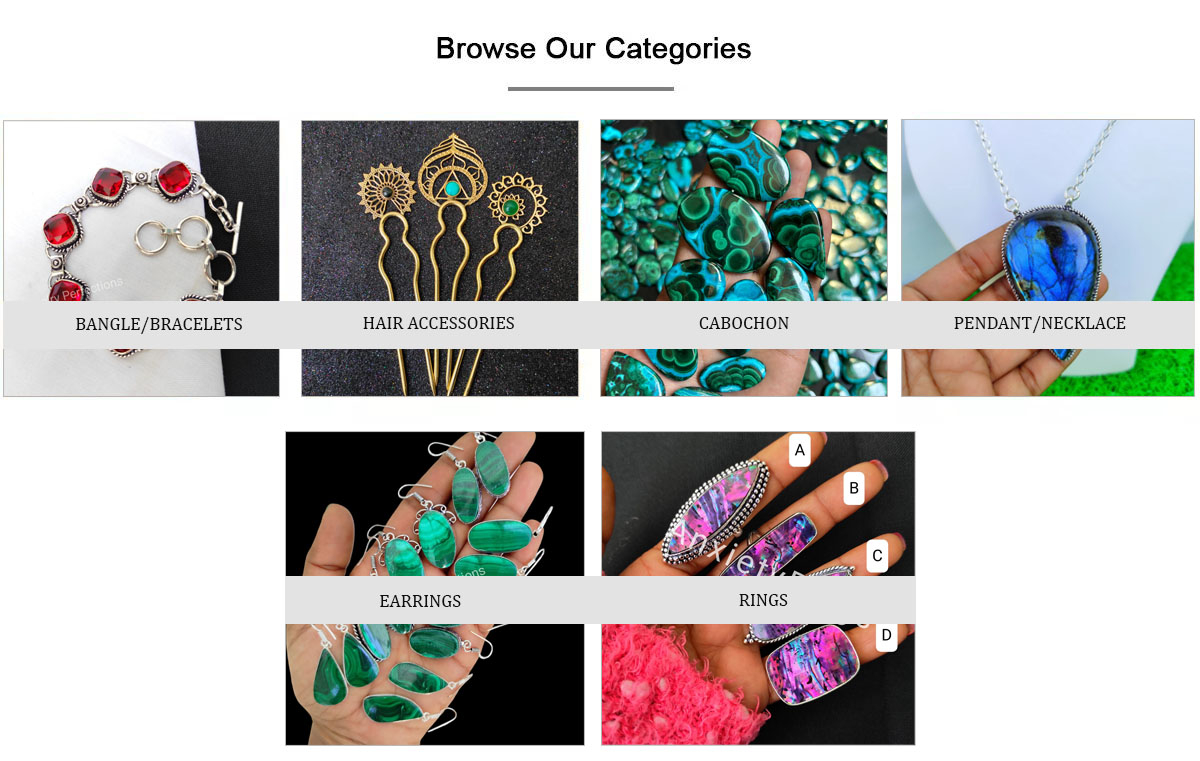Screen dimensions: 1200x761
Task: Open the Bangle/Bracelets category label
Action: [x=159, y=324]
